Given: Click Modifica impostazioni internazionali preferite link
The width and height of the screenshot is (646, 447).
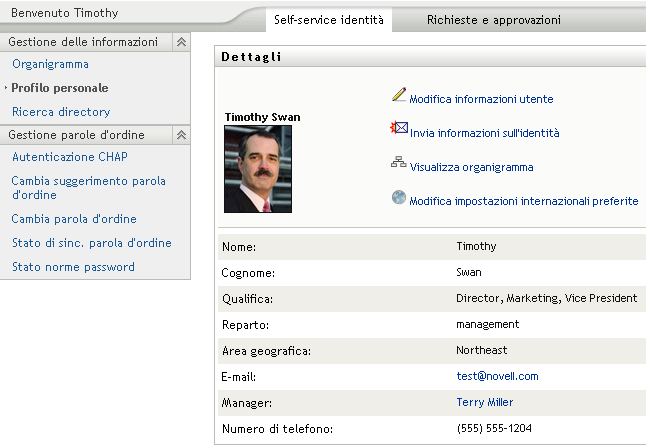Looking at the screenshot, I should [523, 201].
